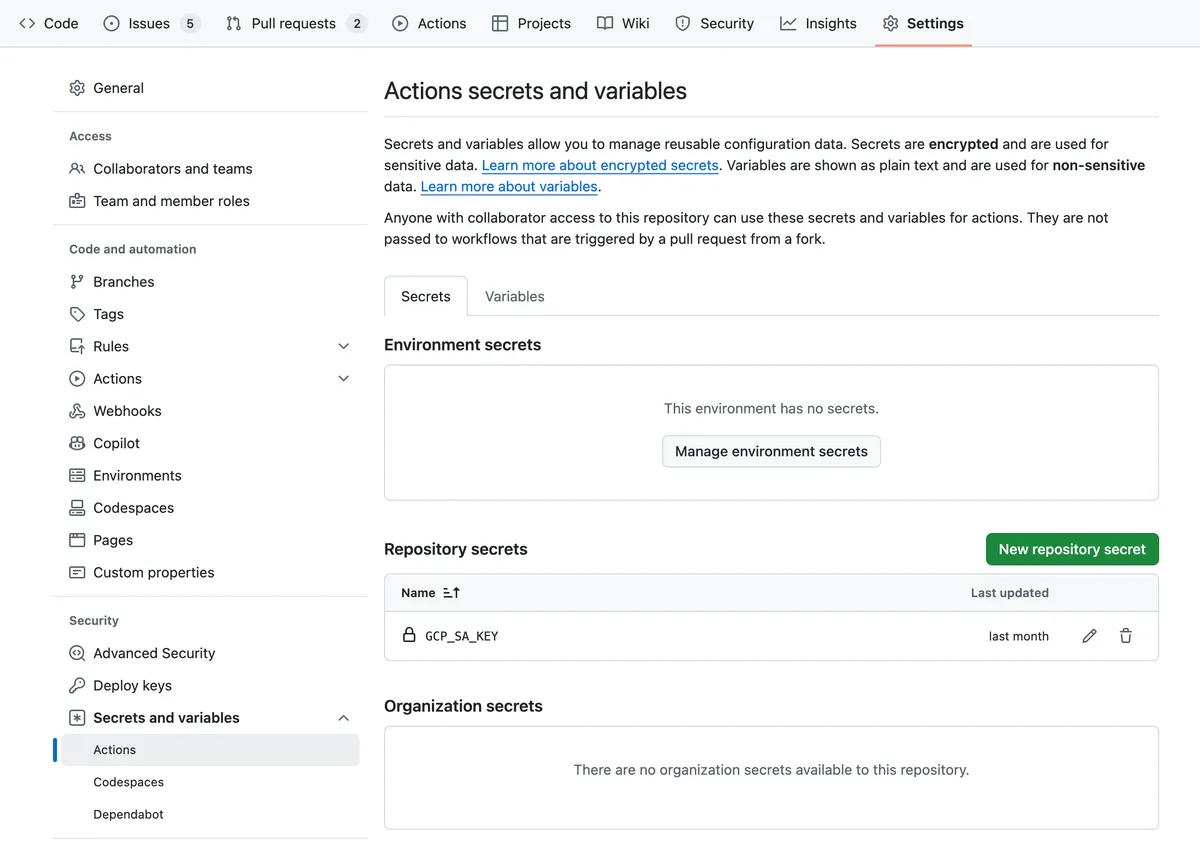Screen dimensions: 1200x844
Task: Click the GCP_SA_KEY secret name
Action: [x=462, y=636]
